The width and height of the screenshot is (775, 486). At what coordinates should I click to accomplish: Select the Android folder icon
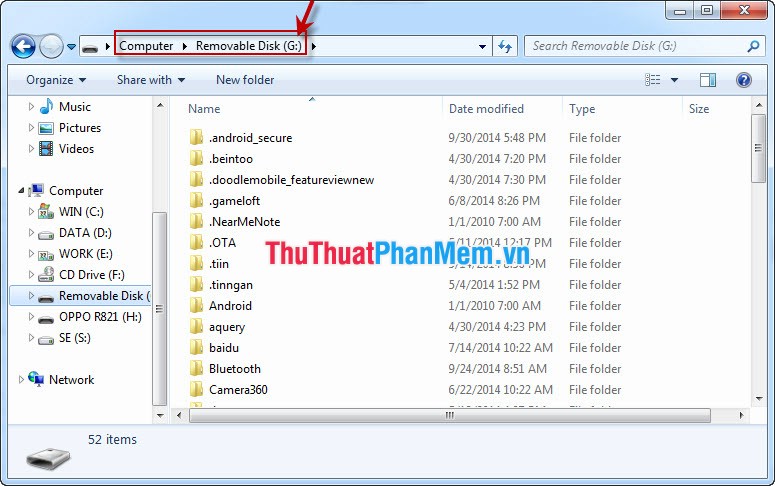(196, 306)
